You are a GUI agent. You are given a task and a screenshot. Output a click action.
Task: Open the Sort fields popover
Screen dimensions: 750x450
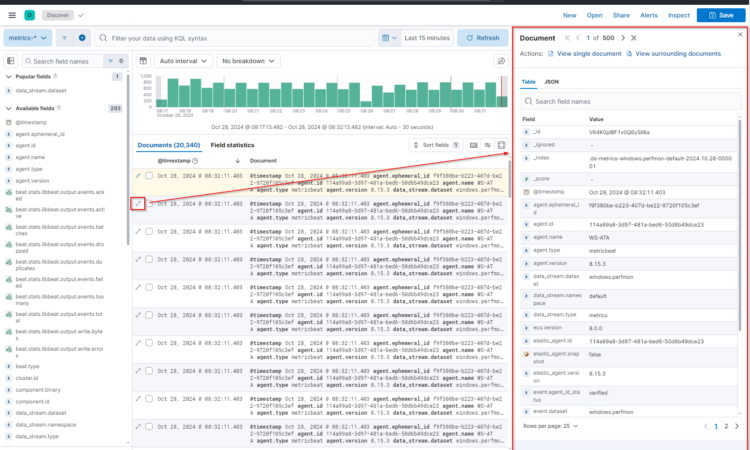[436, 145]
